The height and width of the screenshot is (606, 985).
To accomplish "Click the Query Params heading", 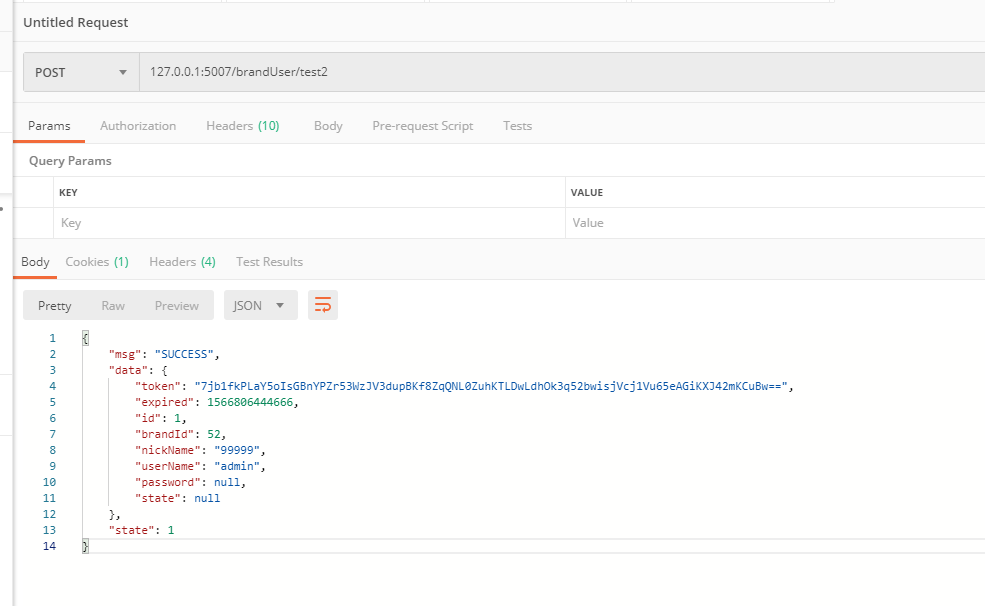I will (70, 161).
